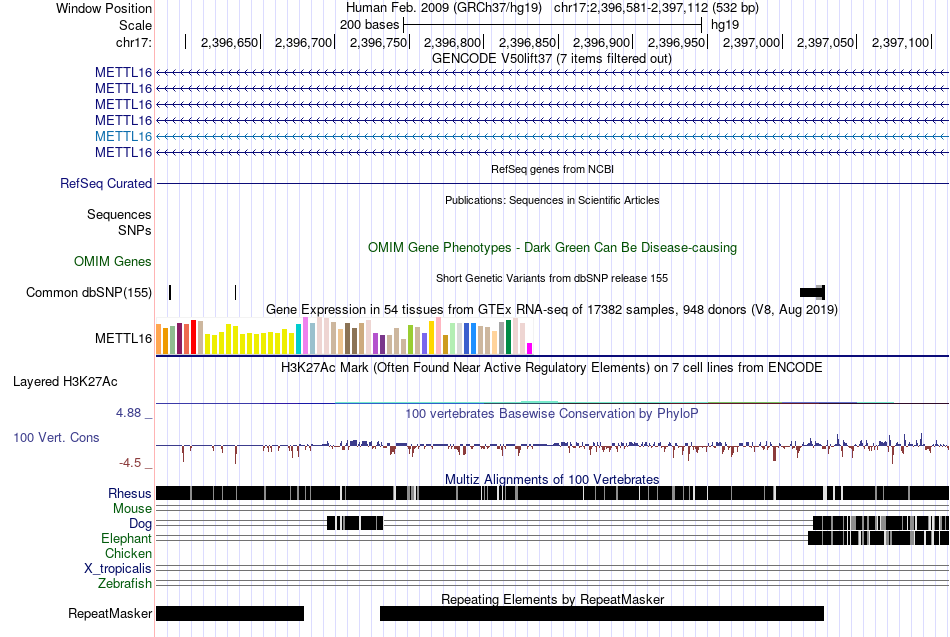The height and width of the screenshot is (637, 950).
Task: Click the METTL16 label beside the GTEx bar chart
Action: [123, 338]
